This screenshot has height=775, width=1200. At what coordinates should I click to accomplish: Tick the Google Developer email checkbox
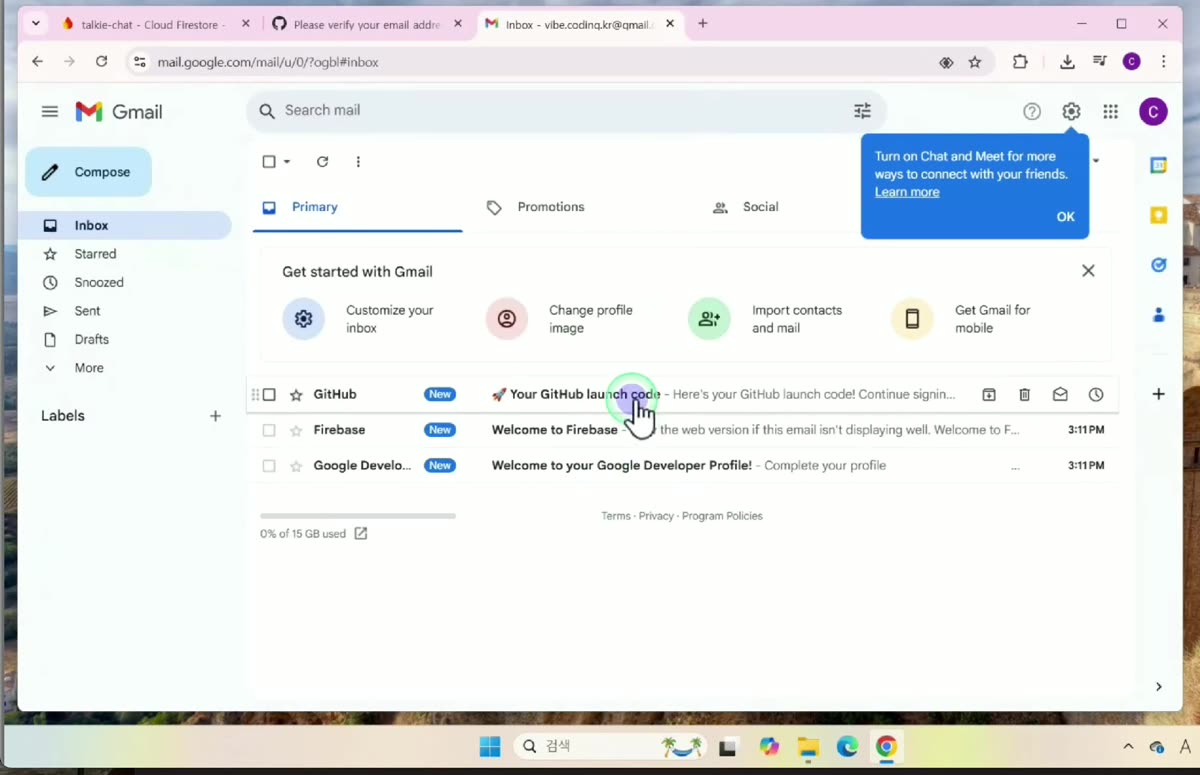click(269, 466)
